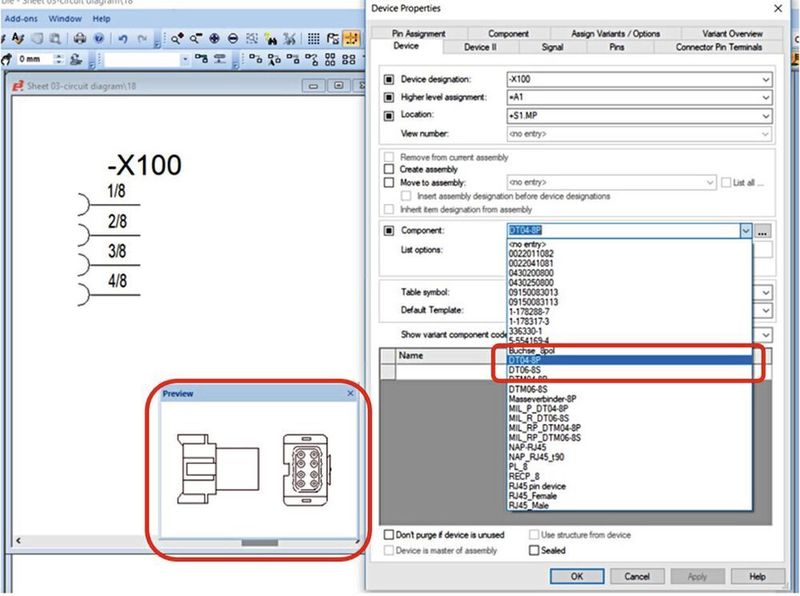Screen dimensions: 800x596
Task: Open the Device designation -X100 dropdown
Action: coord(765,79)
